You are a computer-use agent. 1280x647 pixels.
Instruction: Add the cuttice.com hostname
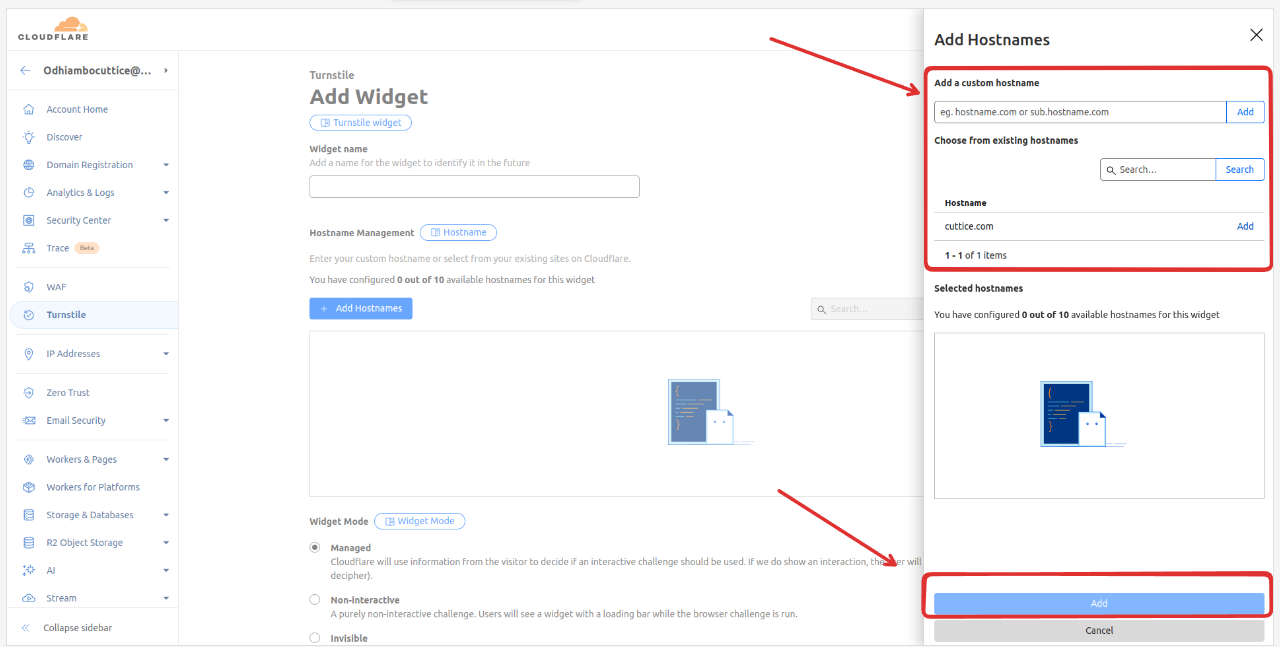1245,226
